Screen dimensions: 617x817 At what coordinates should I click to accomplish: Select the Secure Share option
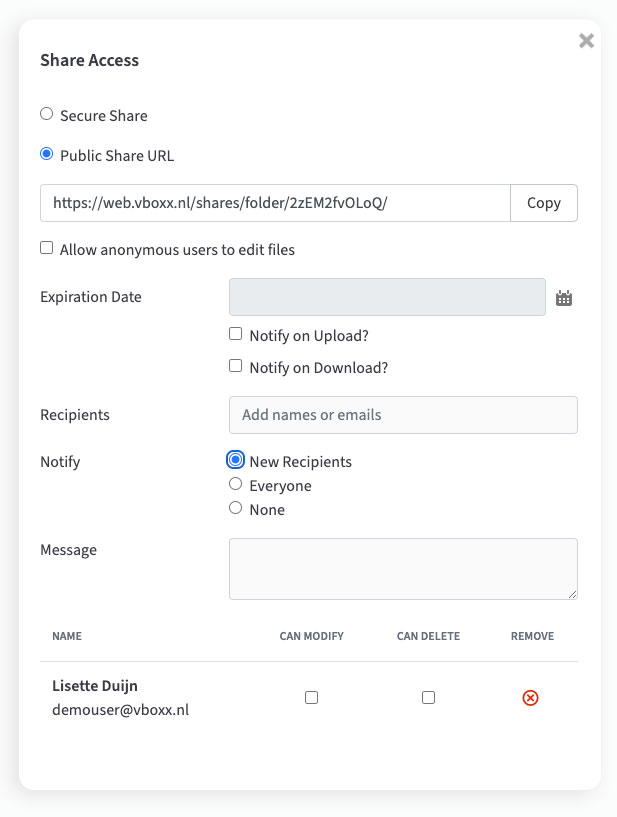46,113
